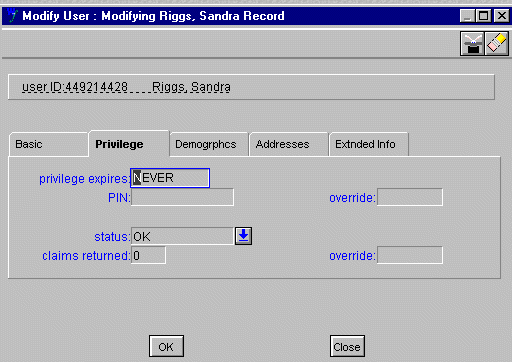The image size is (512, 362).
Task: Click the override field beside PIN
Action: tap(410, 197)
